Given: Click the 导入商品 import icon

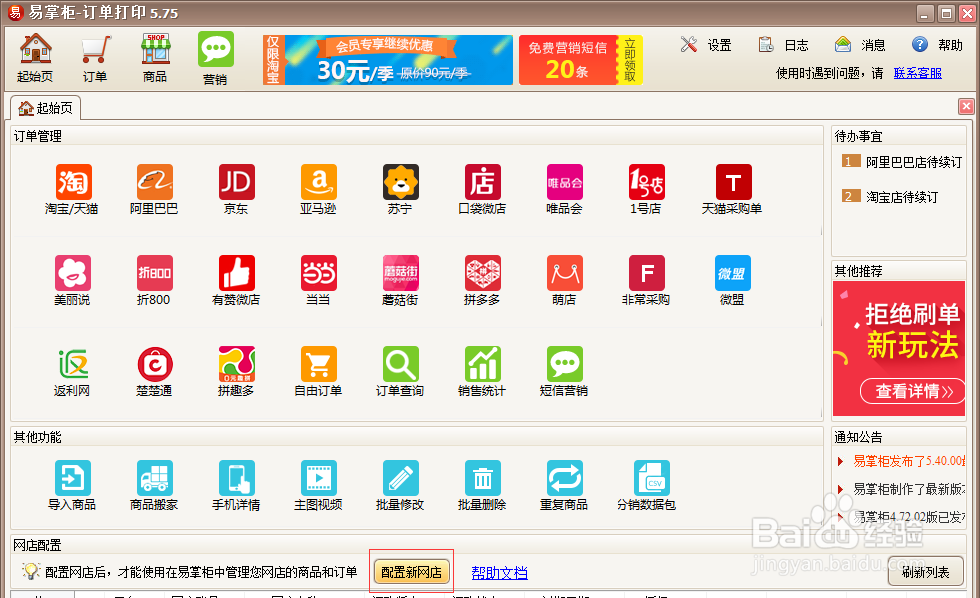Looking at the screenshot, I should (x=73, y=478).
